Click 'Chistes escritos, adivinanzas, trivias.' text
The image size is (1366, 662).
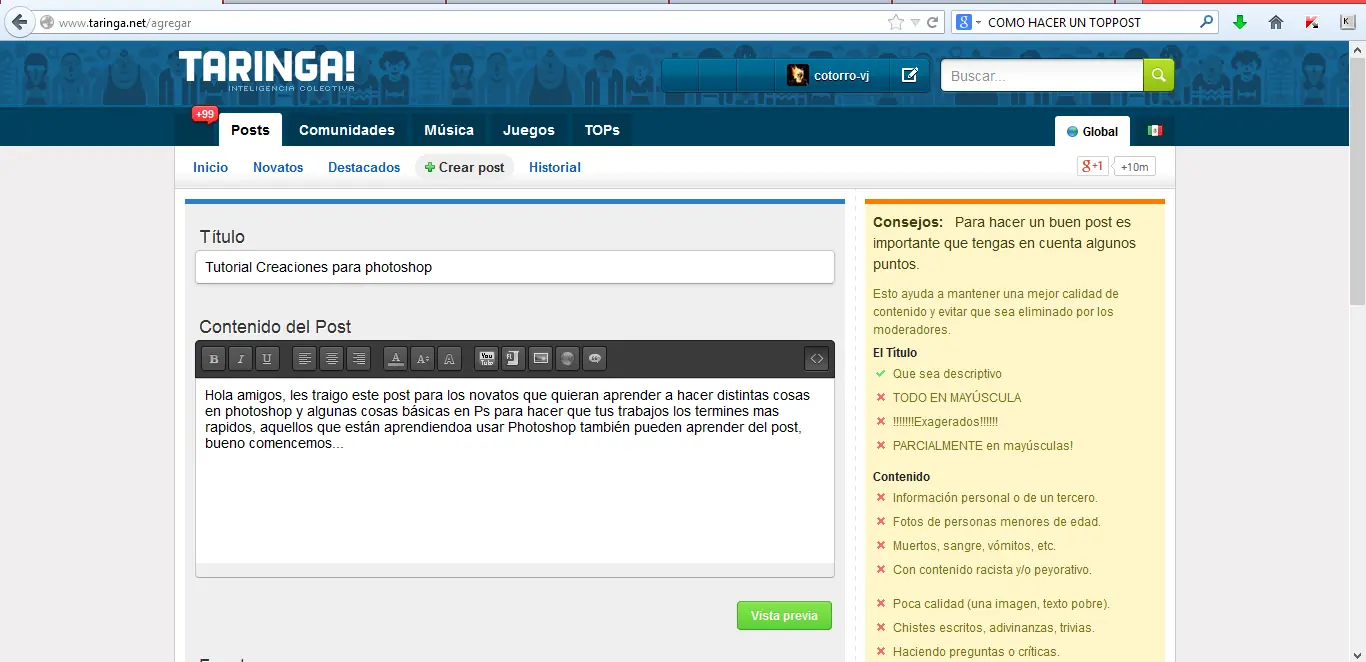point(993,628)
